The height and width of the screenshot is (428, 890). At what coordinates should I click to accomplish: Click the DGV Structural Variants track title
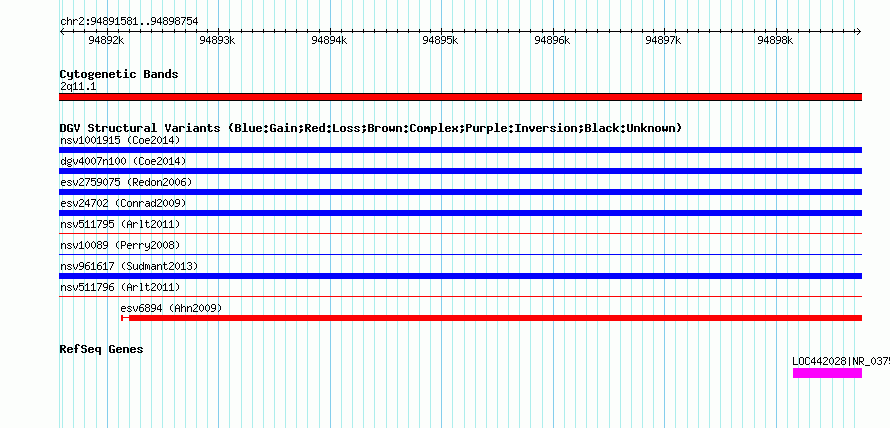(371, 128)
